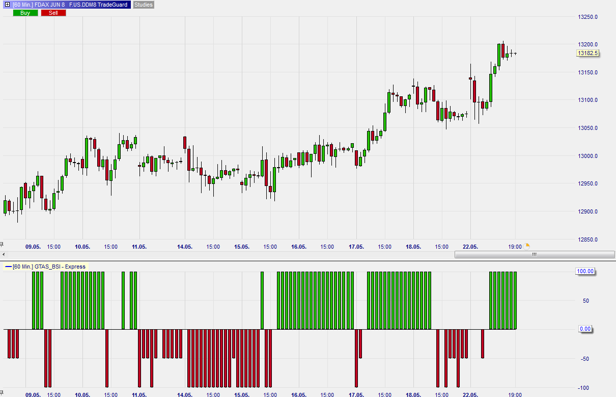Click the 12850.0 price axis label

tap(588, 239)
